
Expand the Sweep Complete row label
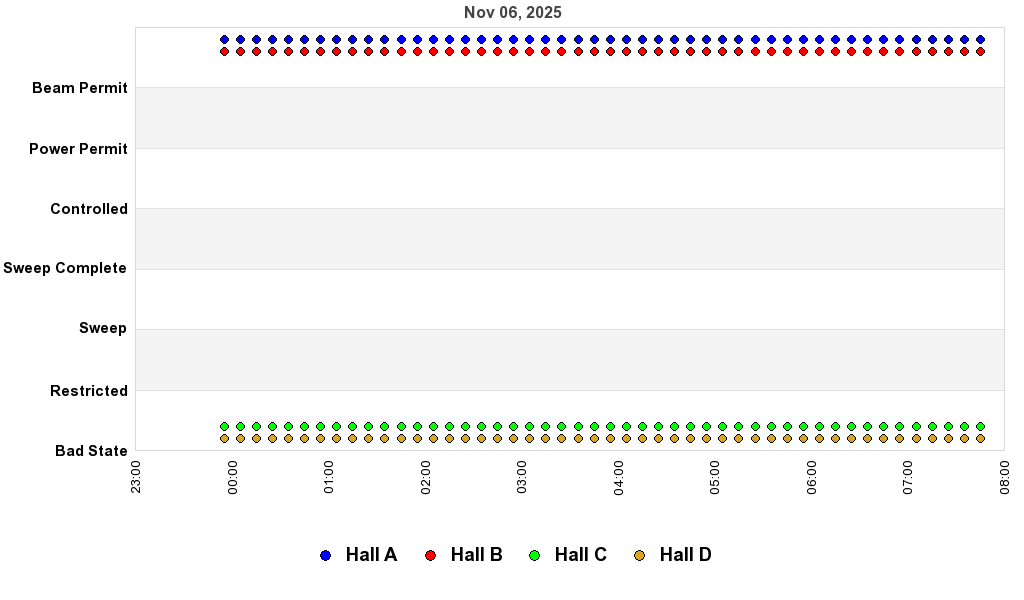(65, 268)
